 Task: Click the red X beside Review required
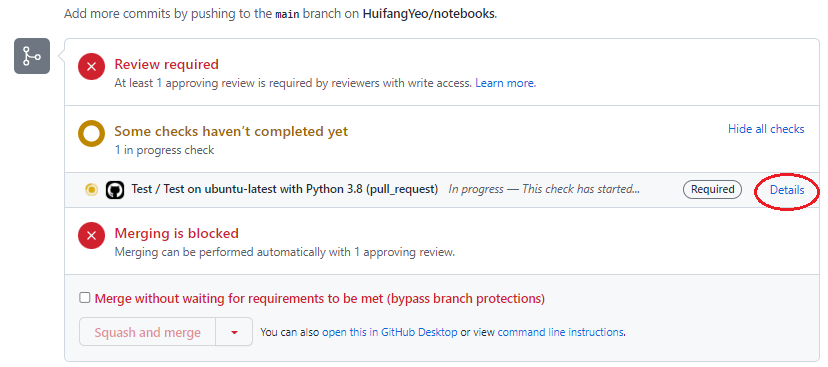click(91, 67)
